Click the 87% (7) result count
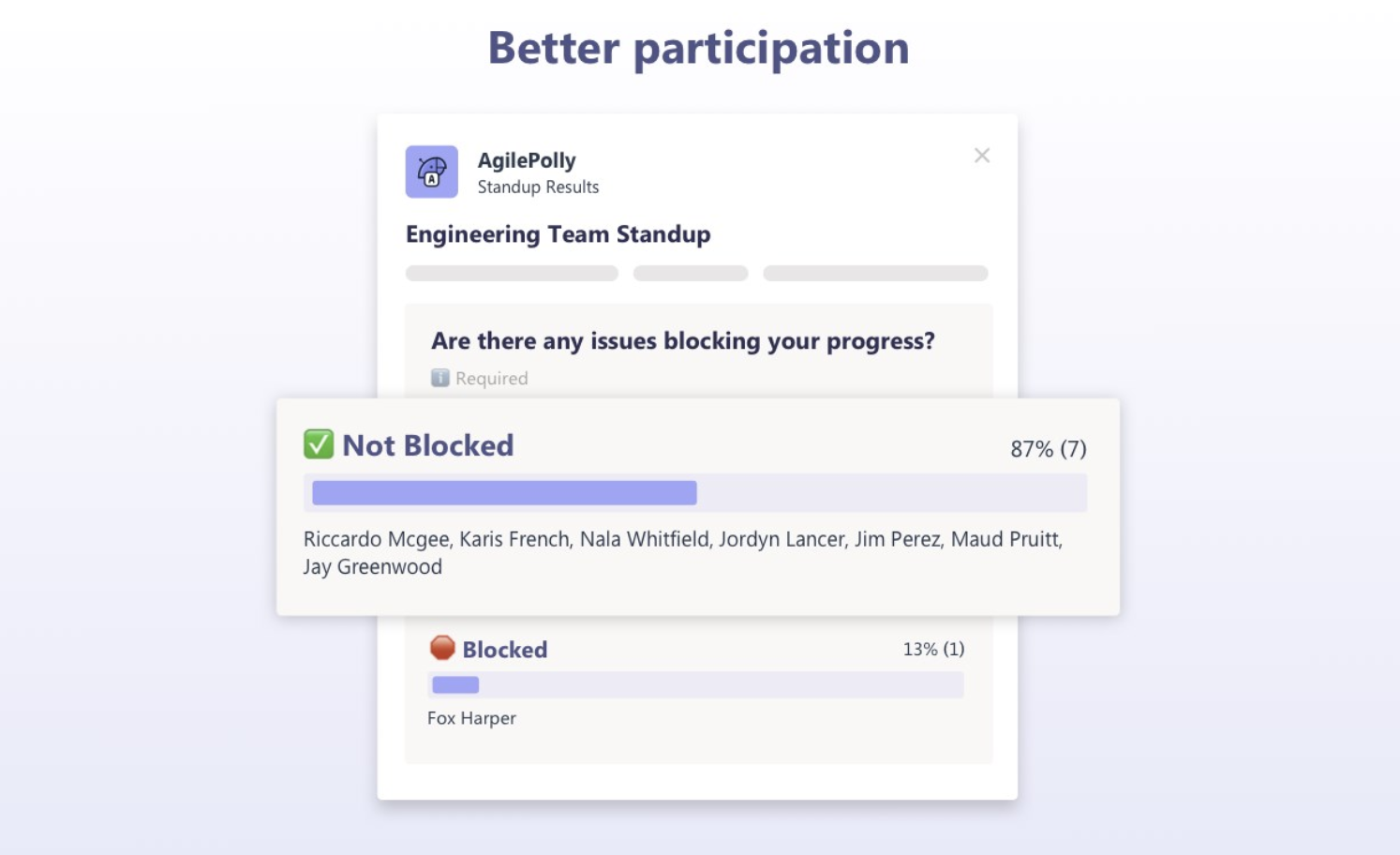Screen dimensions: 1400x855 (1049, 449)
